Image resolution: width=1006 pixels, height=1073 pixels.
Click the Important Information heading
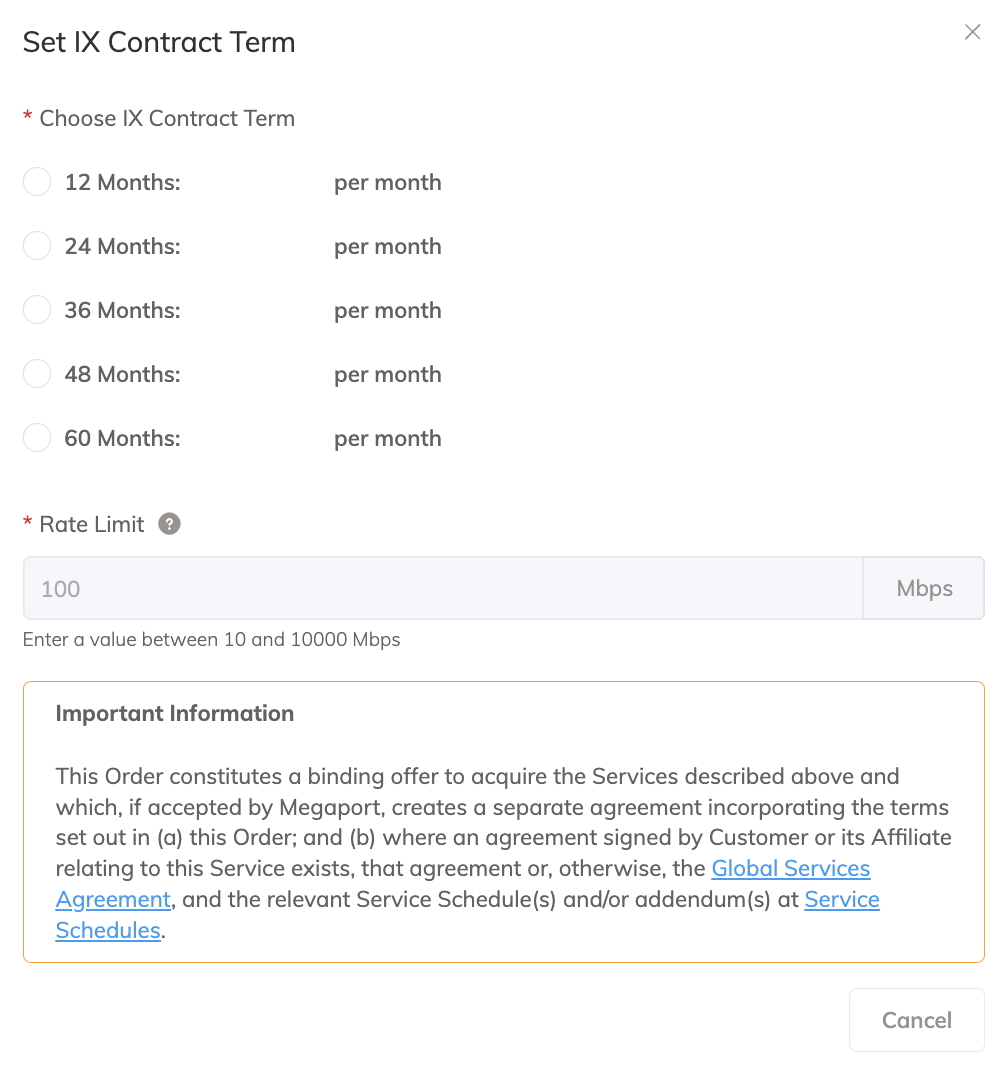[x=174, y=713]
